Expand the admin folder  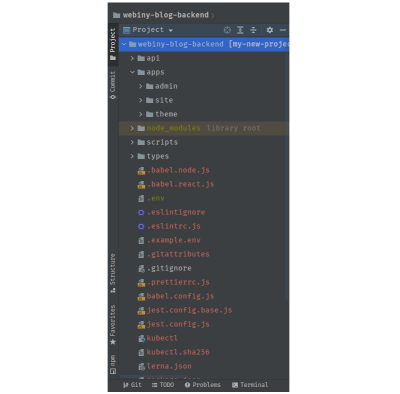click(141, 86)
